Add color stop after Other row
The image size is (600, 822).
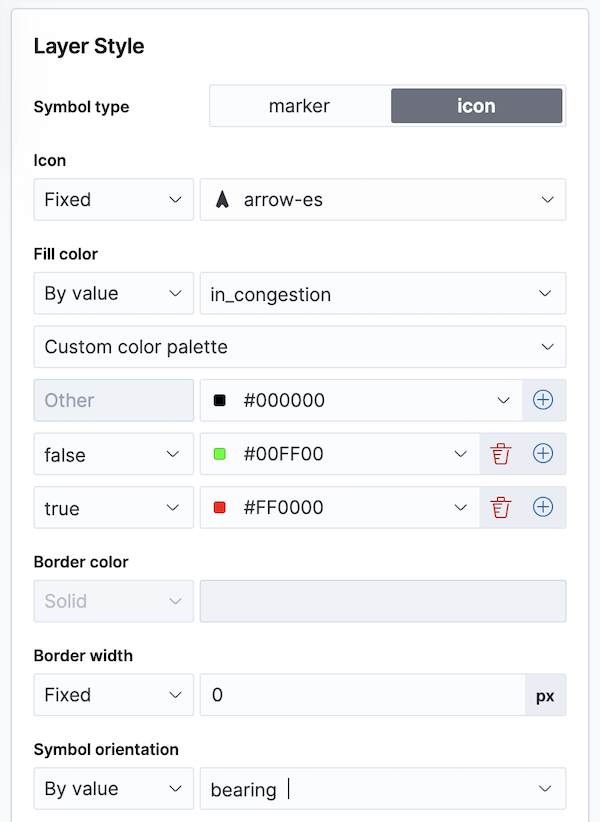[543, 400]
